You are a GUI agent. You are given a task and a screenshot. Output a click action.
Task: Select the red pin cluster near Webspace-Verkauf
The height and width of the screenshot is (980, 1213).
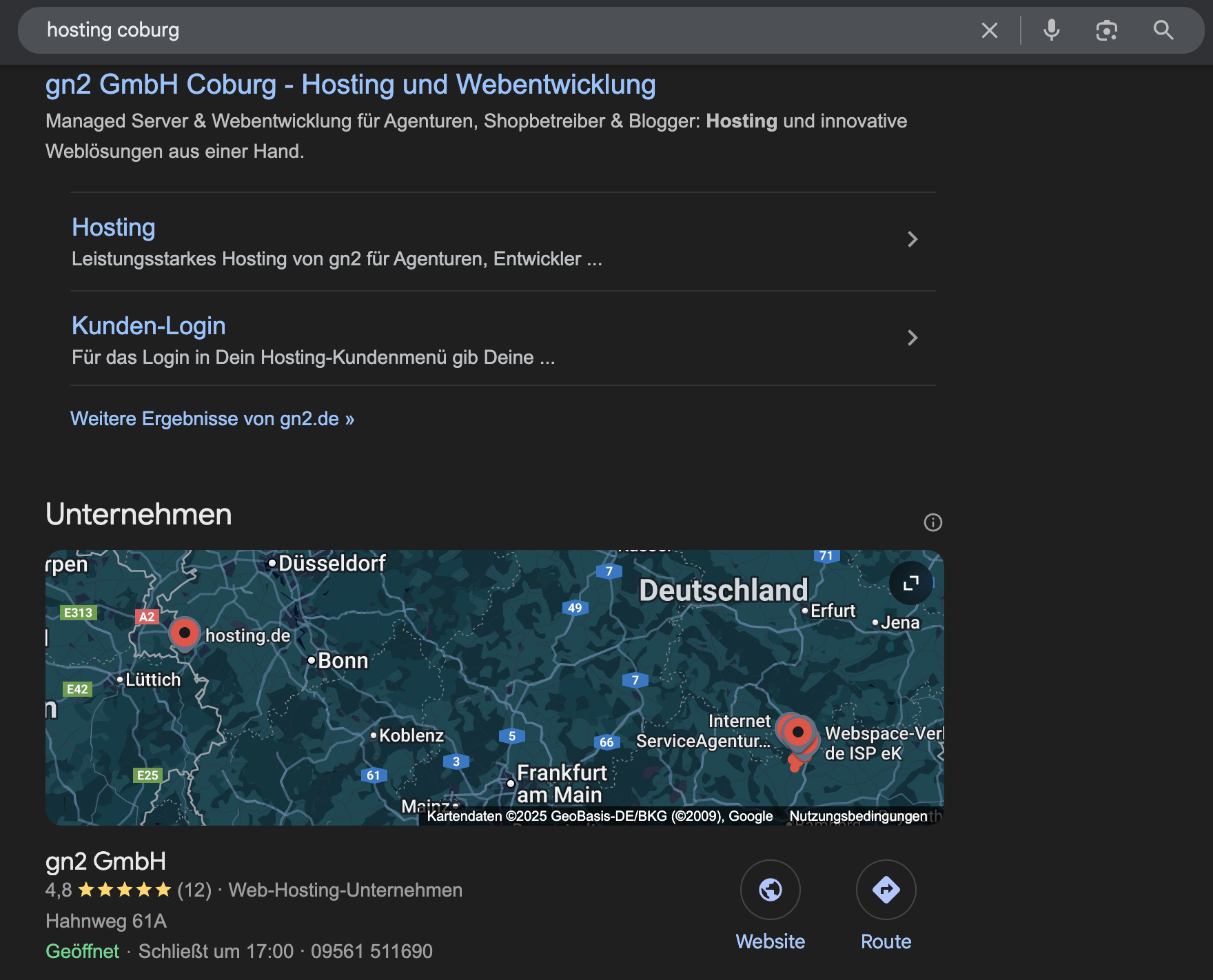pyautogui.click(x=798, y=734)
